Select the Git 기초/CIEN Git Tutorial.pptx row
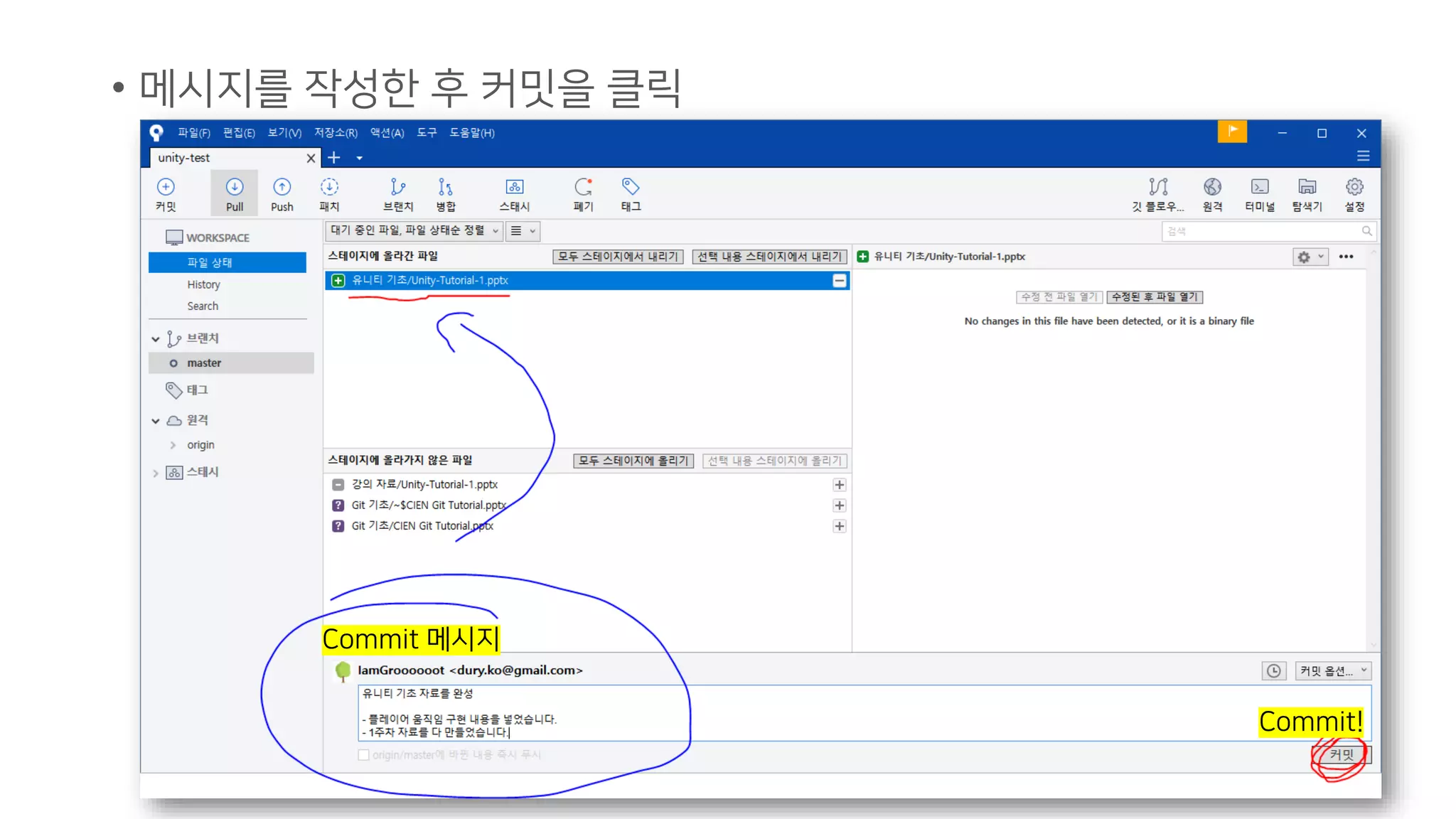The width and height of the screenshot is (1456, 819). pyautogui.click(x=587, y=526)
